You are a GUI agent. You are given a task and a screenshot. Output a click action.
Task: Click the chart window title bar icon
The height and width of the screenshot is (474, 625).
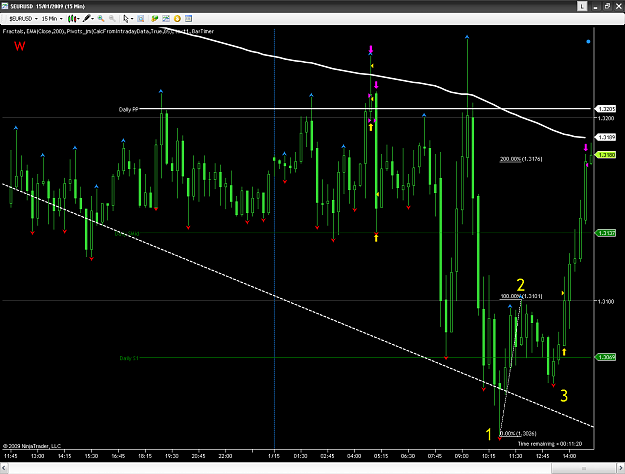tap(5, 6)
